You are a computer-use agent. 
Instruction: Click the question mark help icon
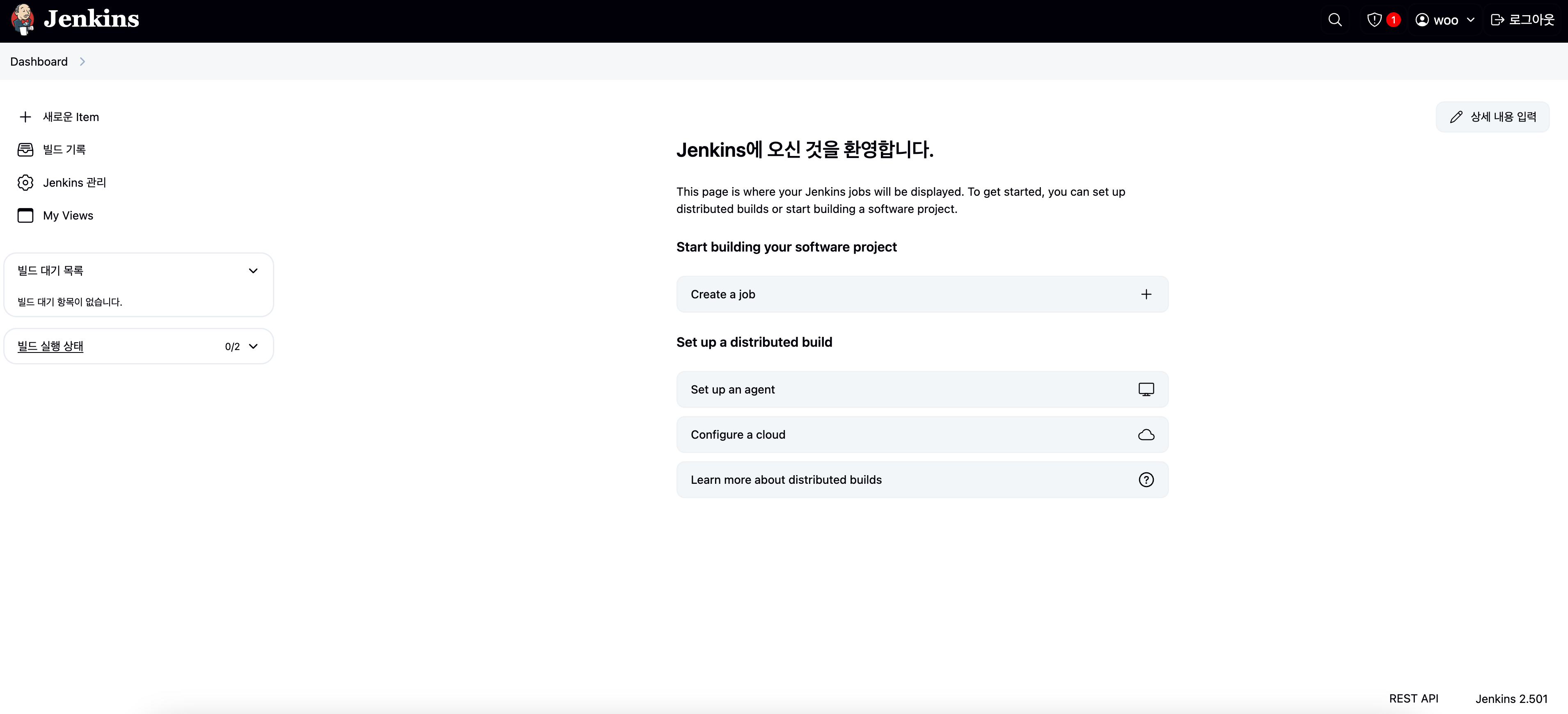point(1146,480)
